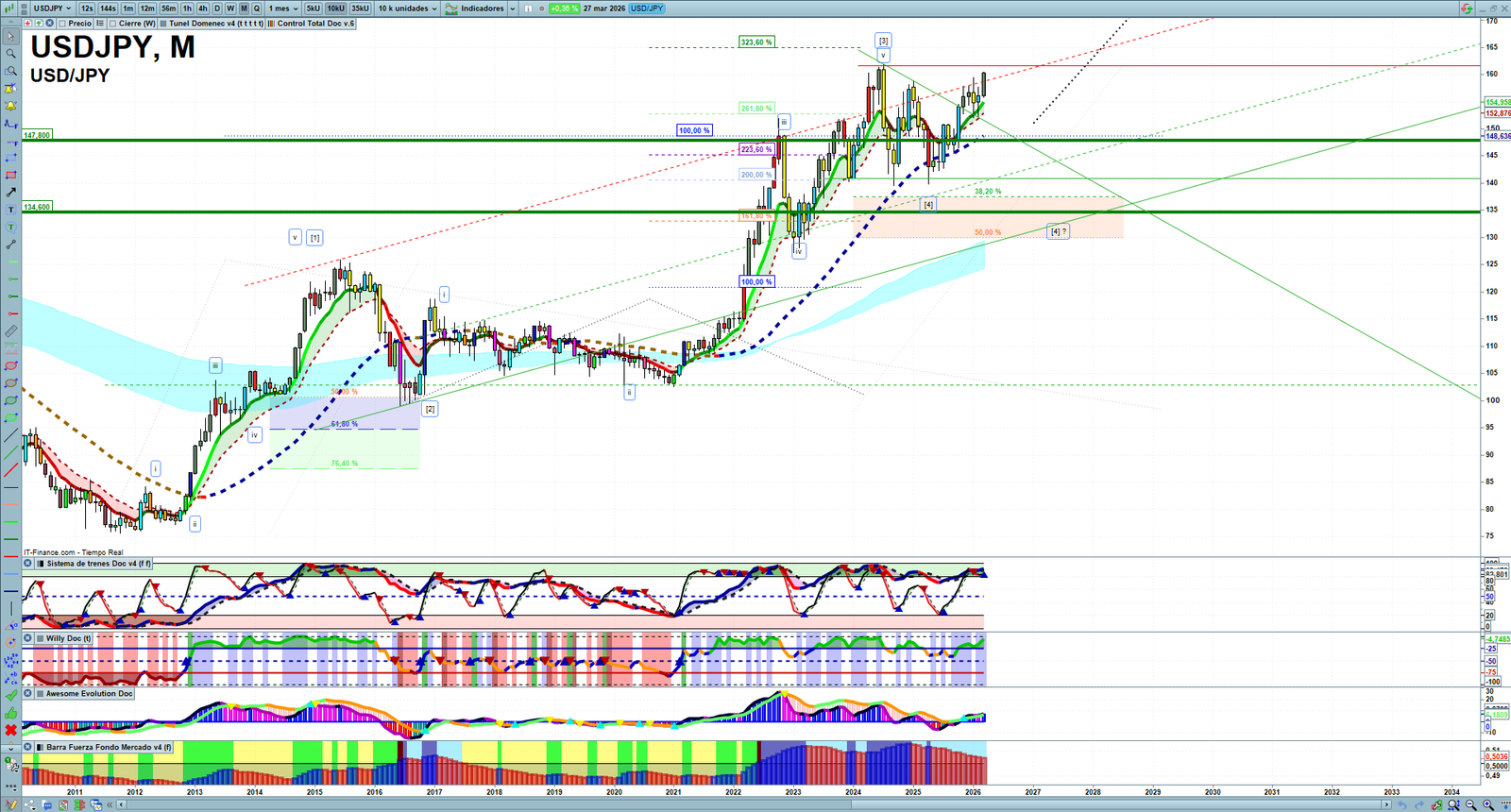
Task: Open the 1 mes period dropdown
Action: 283,8
